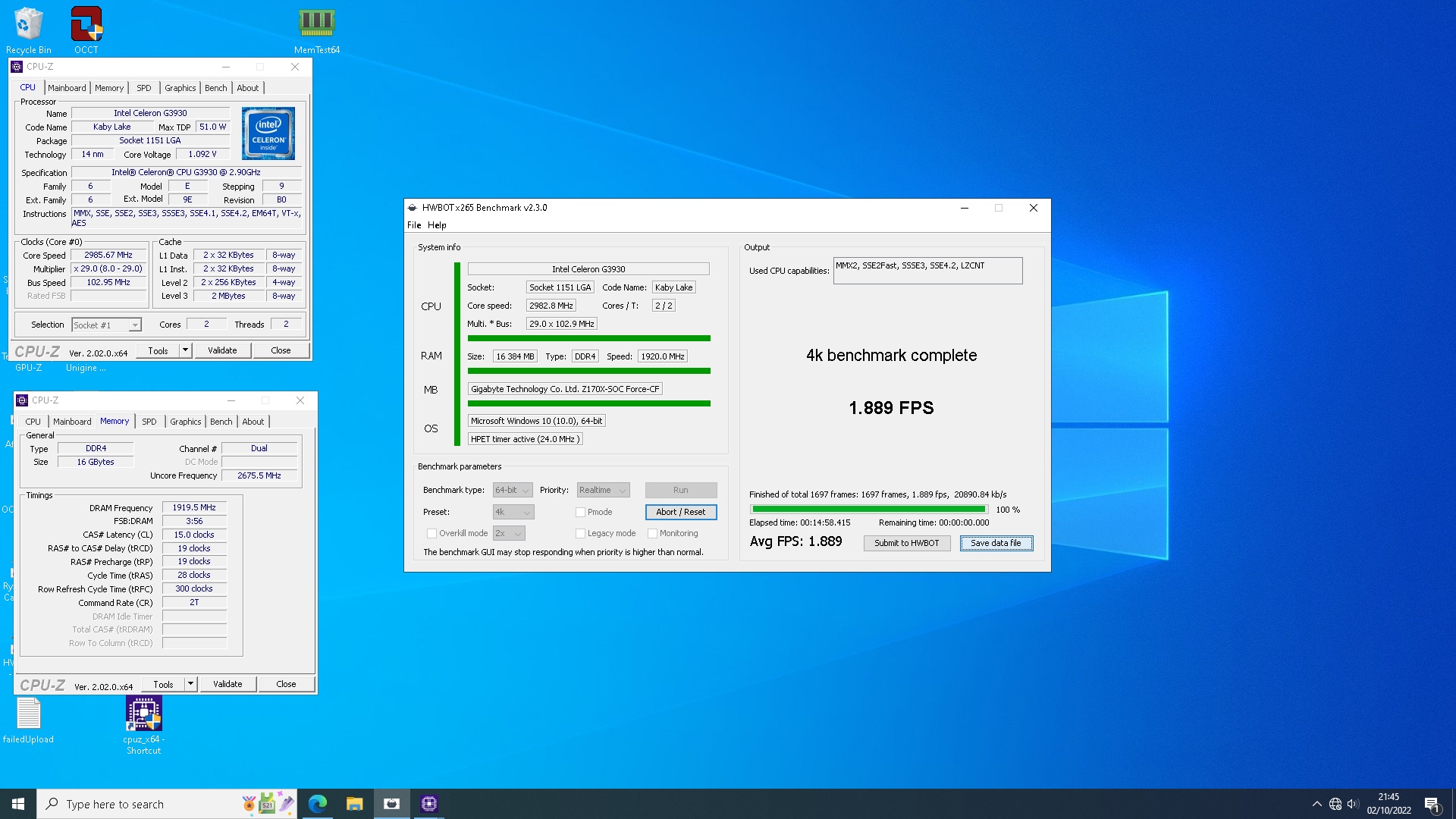Open the Overkill 2x dropdown
Screen dimensions: 1456x819
509,534
